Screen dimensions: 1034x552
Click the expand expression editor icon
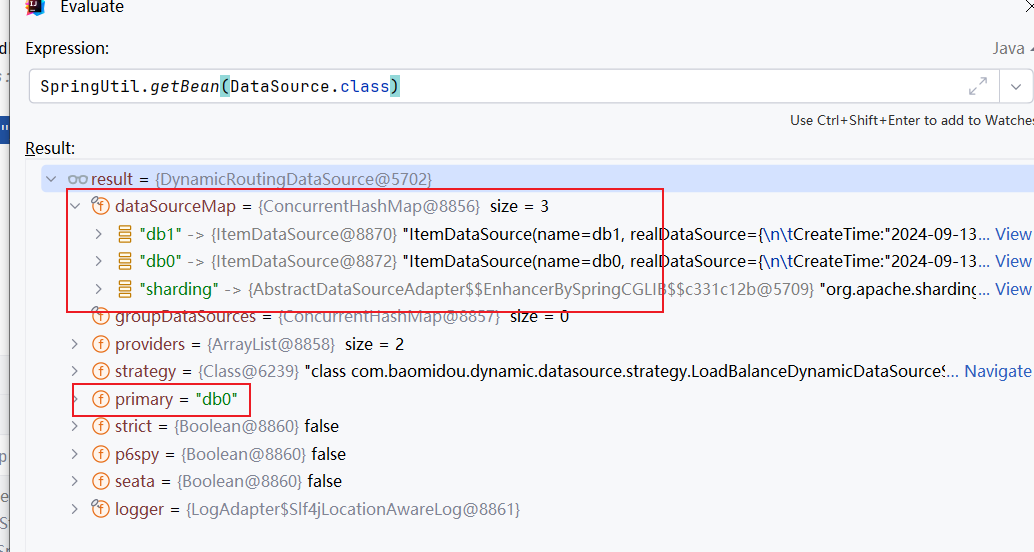click(978, 87)
